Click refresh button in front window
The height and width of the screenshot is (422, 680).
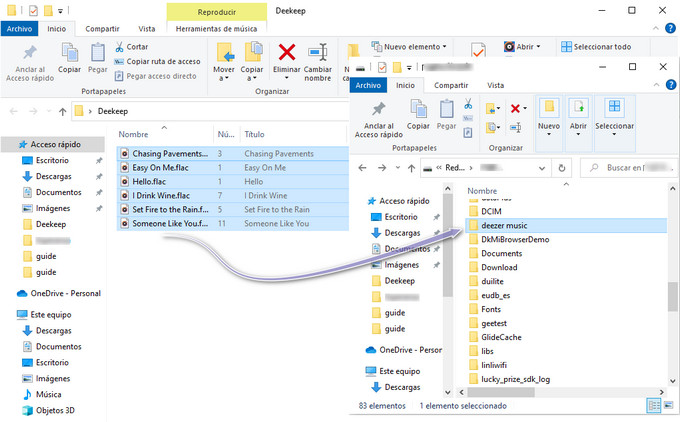[562, 168]
